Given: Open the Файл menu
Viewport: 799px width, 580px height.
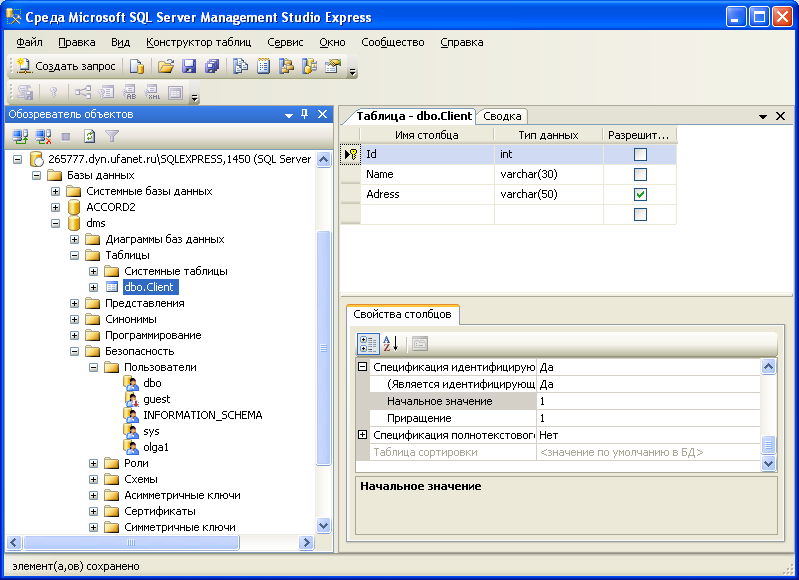Looking at the screenshot, I should [30, 42].
